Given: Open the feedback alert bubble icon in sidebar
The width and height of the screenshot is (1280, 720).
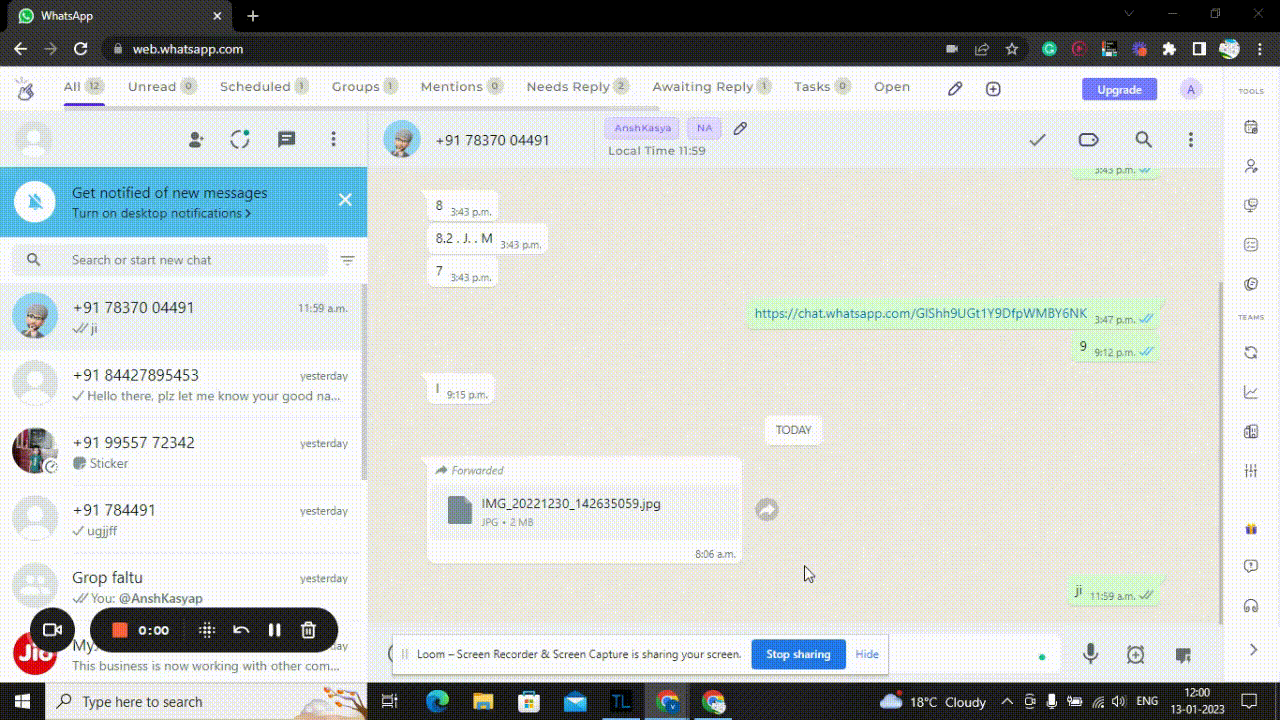Looking at the screenshot, I should coord(1251,567).
